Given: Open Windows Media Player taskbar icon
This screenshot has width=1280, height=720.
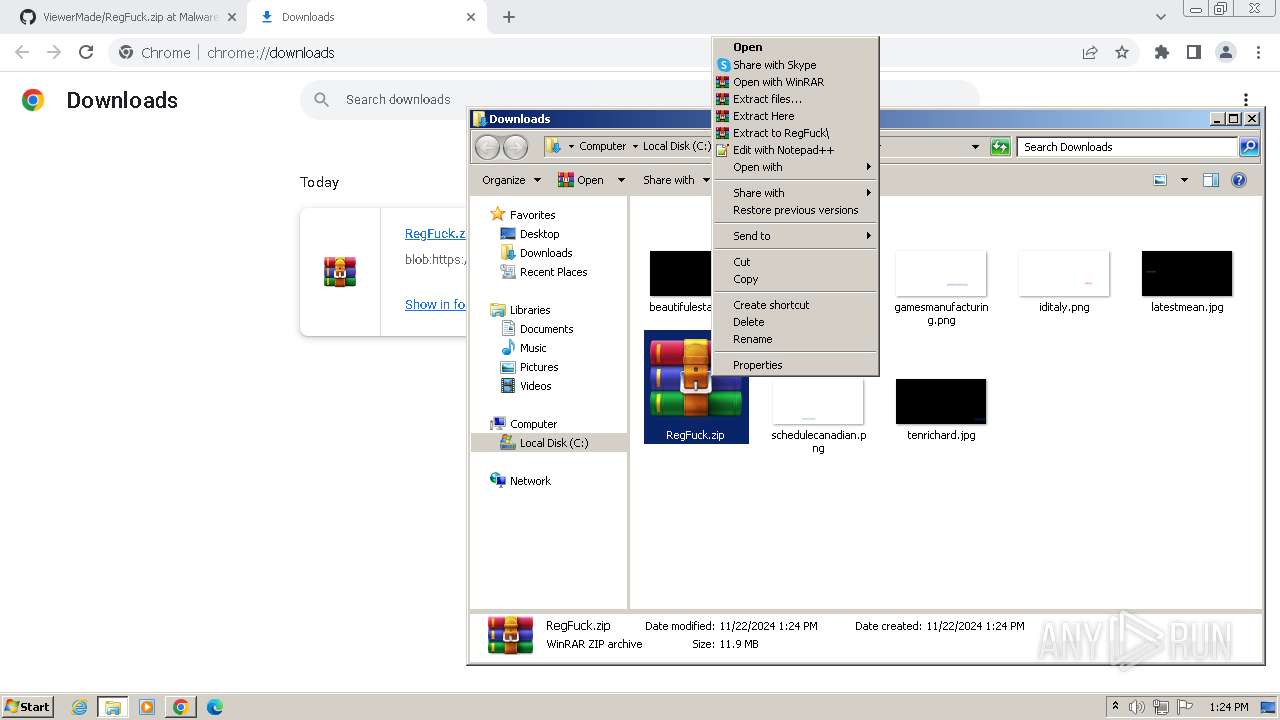Looking at the screenshot, I should coord(147,707).
